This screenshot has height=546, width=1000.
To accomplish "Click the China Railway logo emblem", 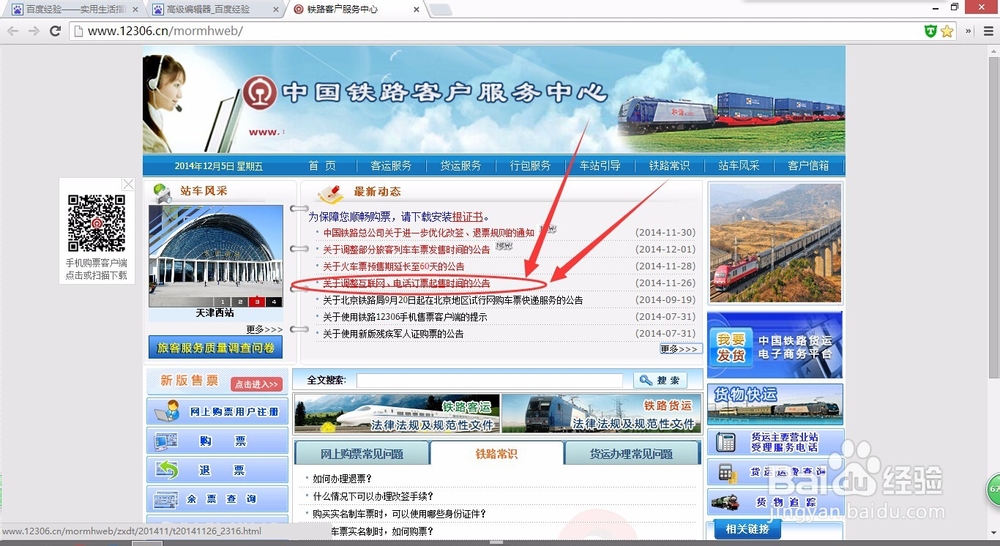I will [x=260, y=92].
